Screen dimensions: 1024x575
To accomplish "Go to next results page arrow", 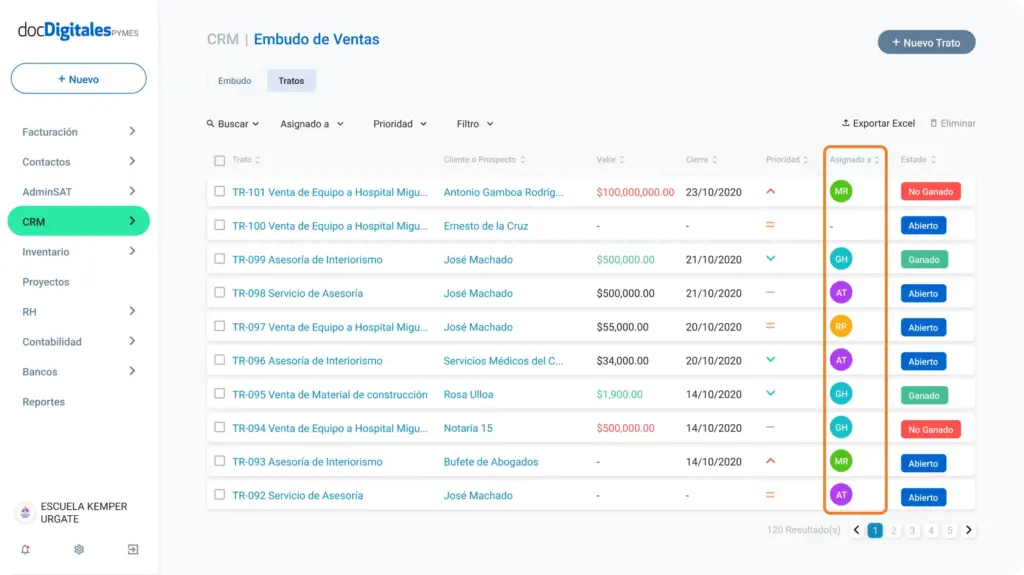I will 969,531.
